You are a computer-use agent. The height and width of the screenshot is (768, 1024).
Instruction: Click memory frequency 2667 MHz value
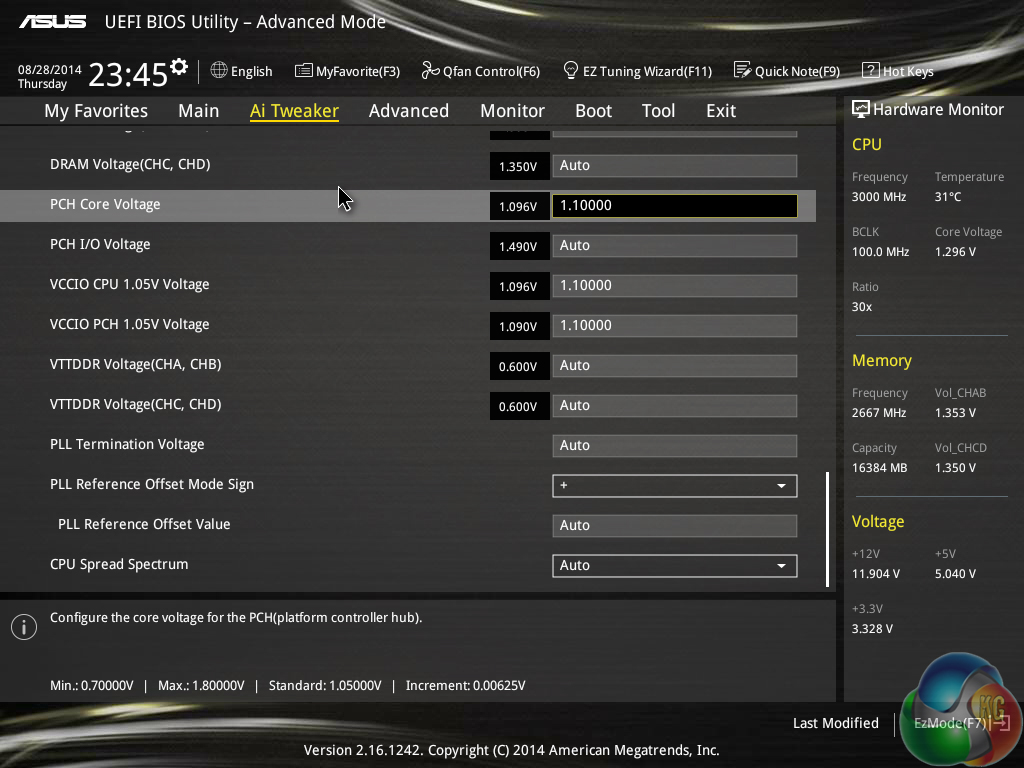click(x=878, y=413)
